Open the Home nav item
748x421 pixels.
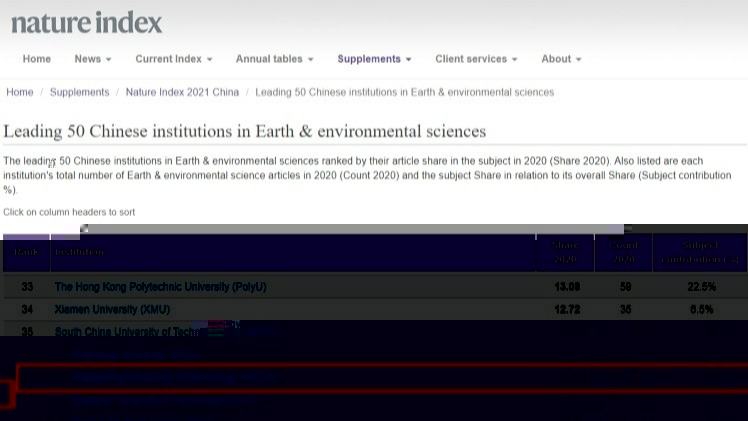(x=37, y=59)
